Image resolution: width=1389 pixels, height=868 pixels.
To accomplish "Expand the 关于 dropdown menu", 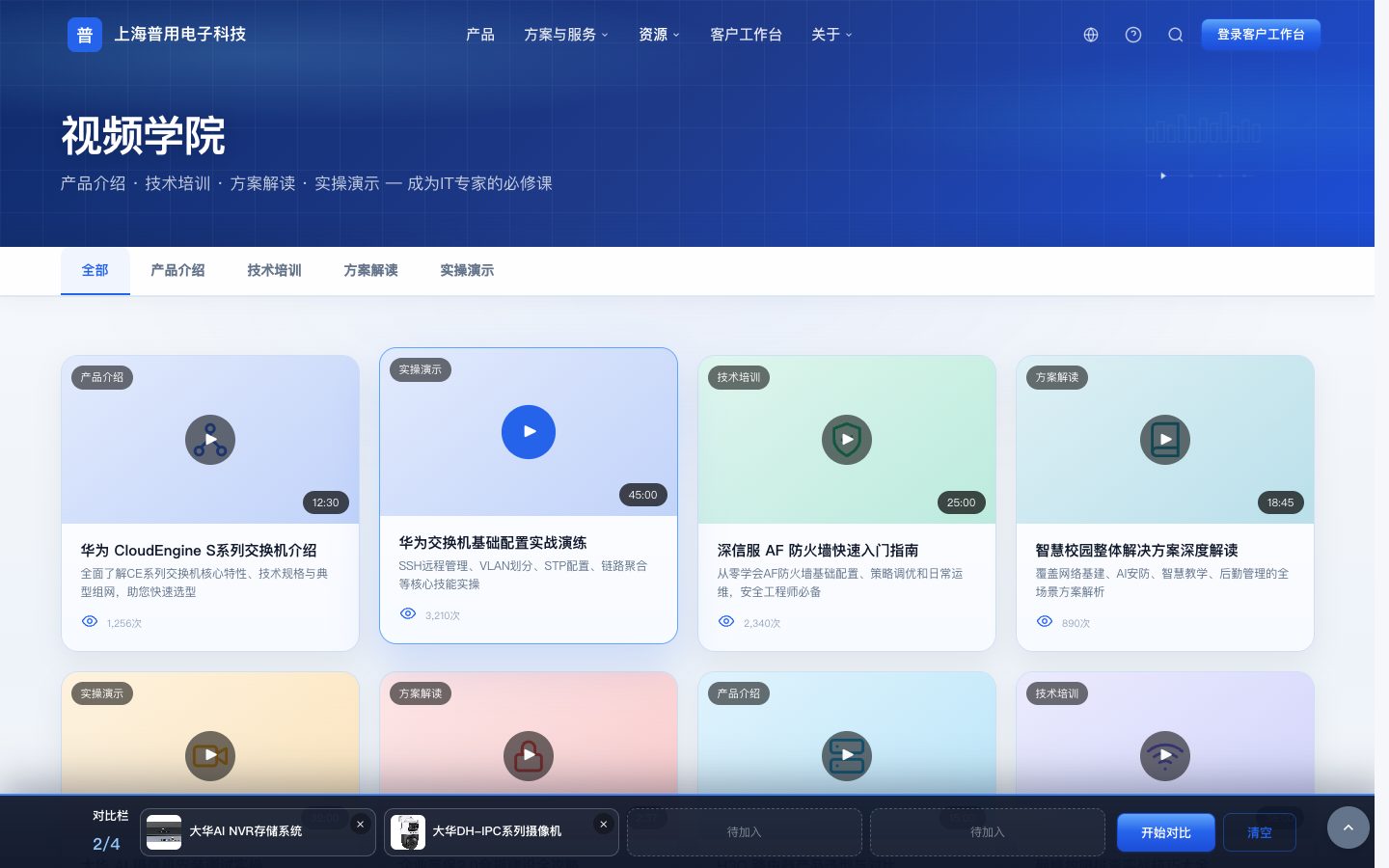I will click(832, 35).
